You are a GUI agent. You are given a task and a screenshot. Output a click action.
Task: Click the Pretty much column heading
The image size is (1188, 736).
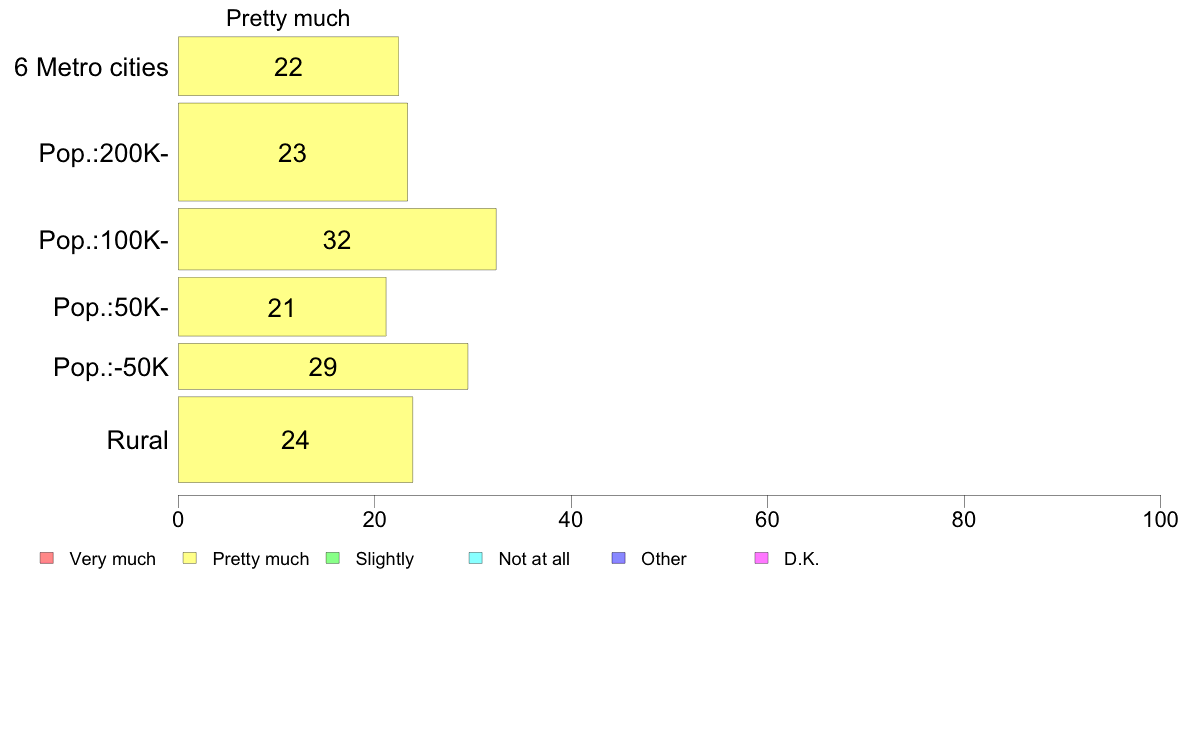[x=288, y=18]
